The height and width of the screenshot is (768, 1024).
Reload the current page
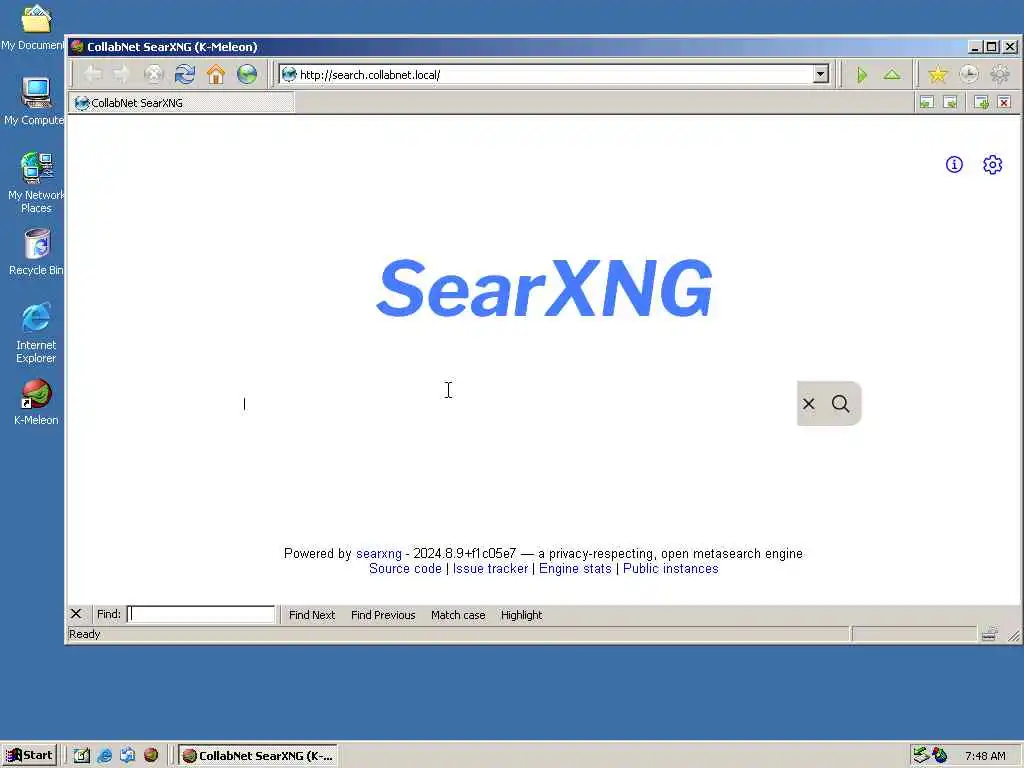tap(185, 74)
